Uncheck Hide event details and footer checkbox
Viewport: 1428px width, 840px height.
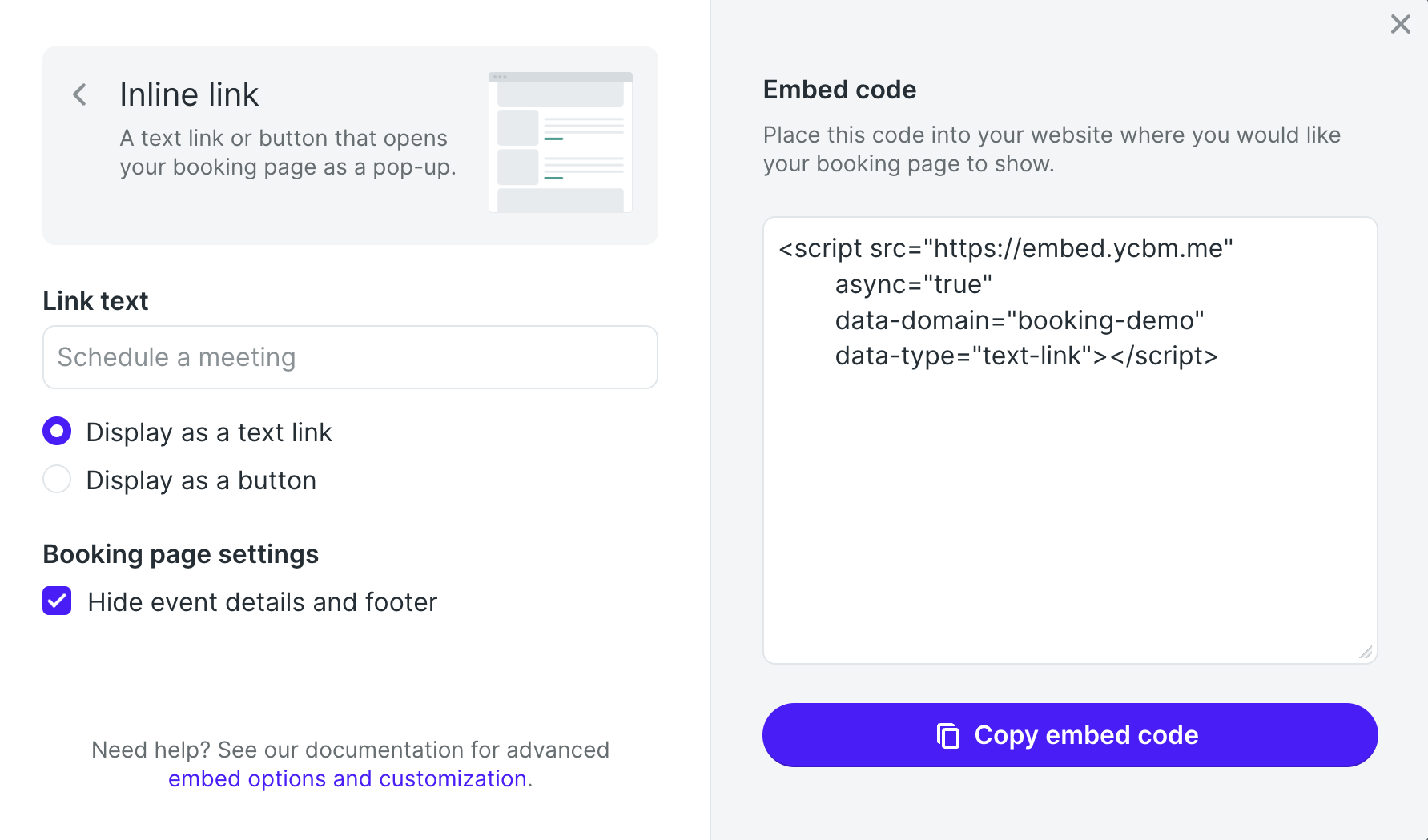pos(57,601)
